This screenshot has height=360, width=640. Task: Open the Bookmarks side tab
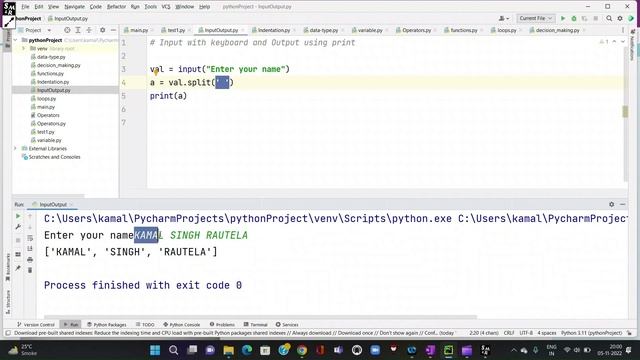tap(8, 267)
